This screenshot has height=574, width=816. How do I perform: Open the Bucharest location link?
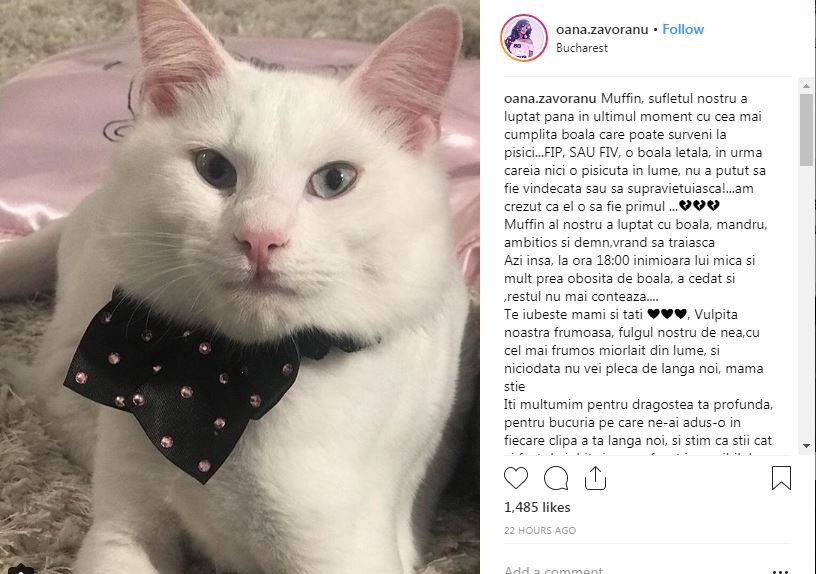(581, 48)
